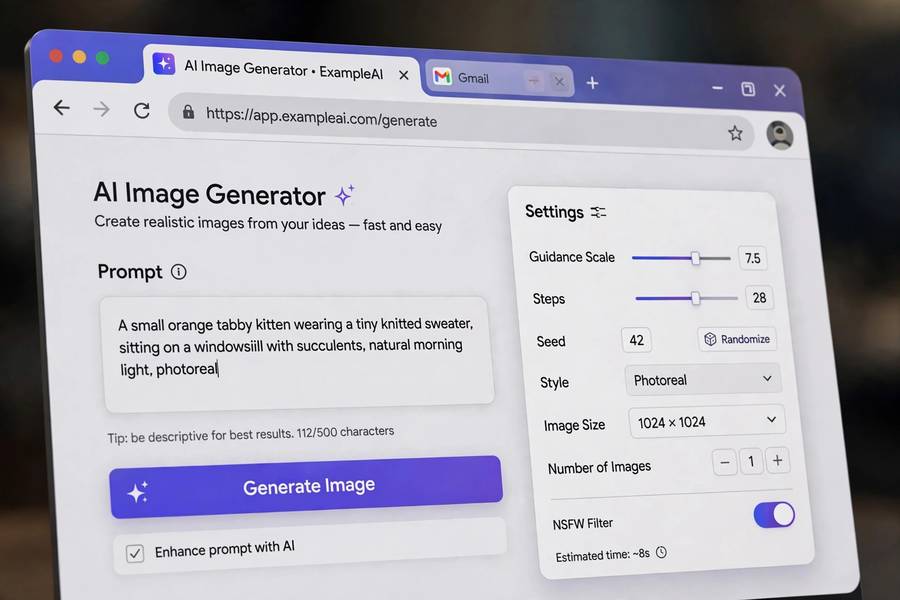Click the "Estimated time: ~8s" text
900x600 pixels.
point(603,555)
